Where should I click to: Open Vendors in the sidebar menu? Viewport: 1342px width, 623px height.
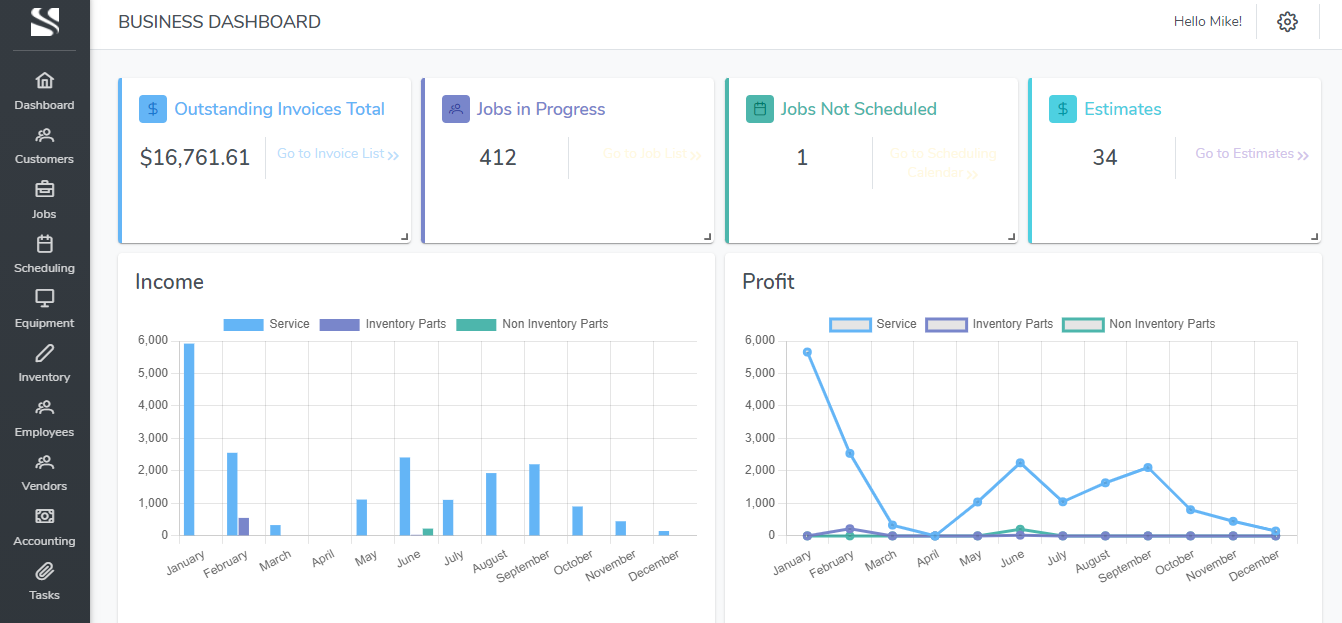click(44, 472)
